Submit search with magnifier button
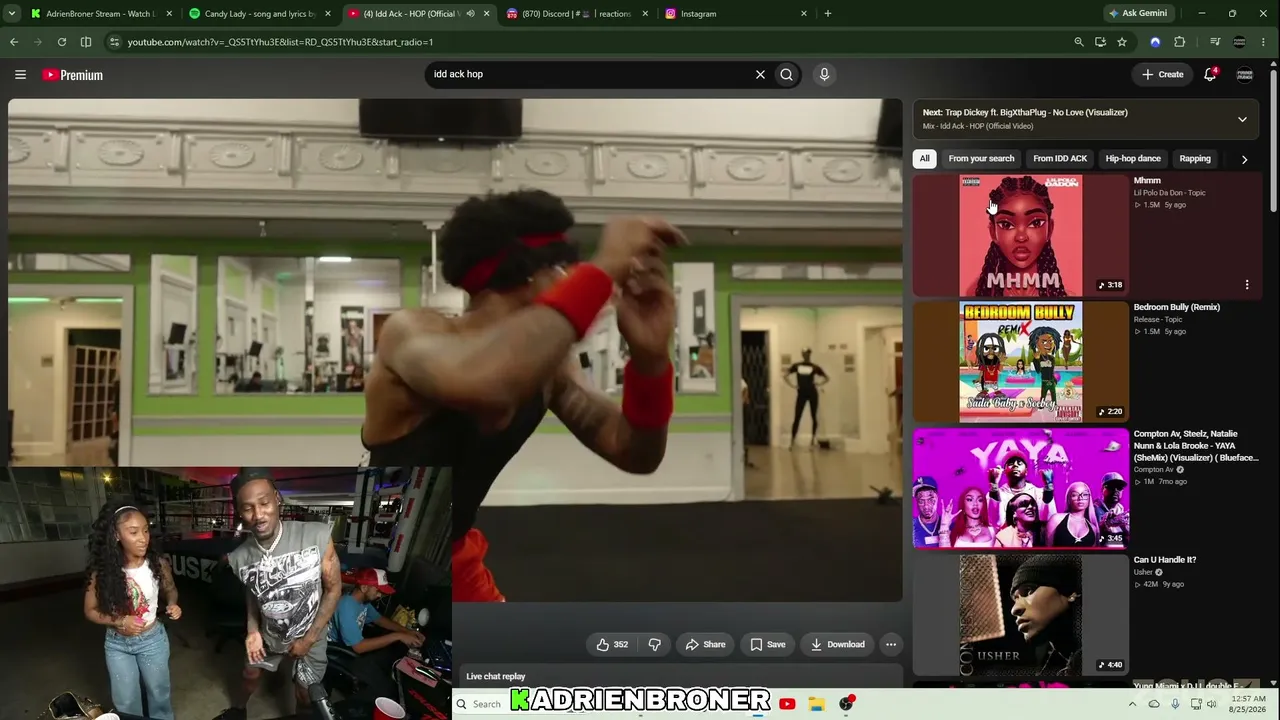This screenshot has width=1280, height=720. 787,74
